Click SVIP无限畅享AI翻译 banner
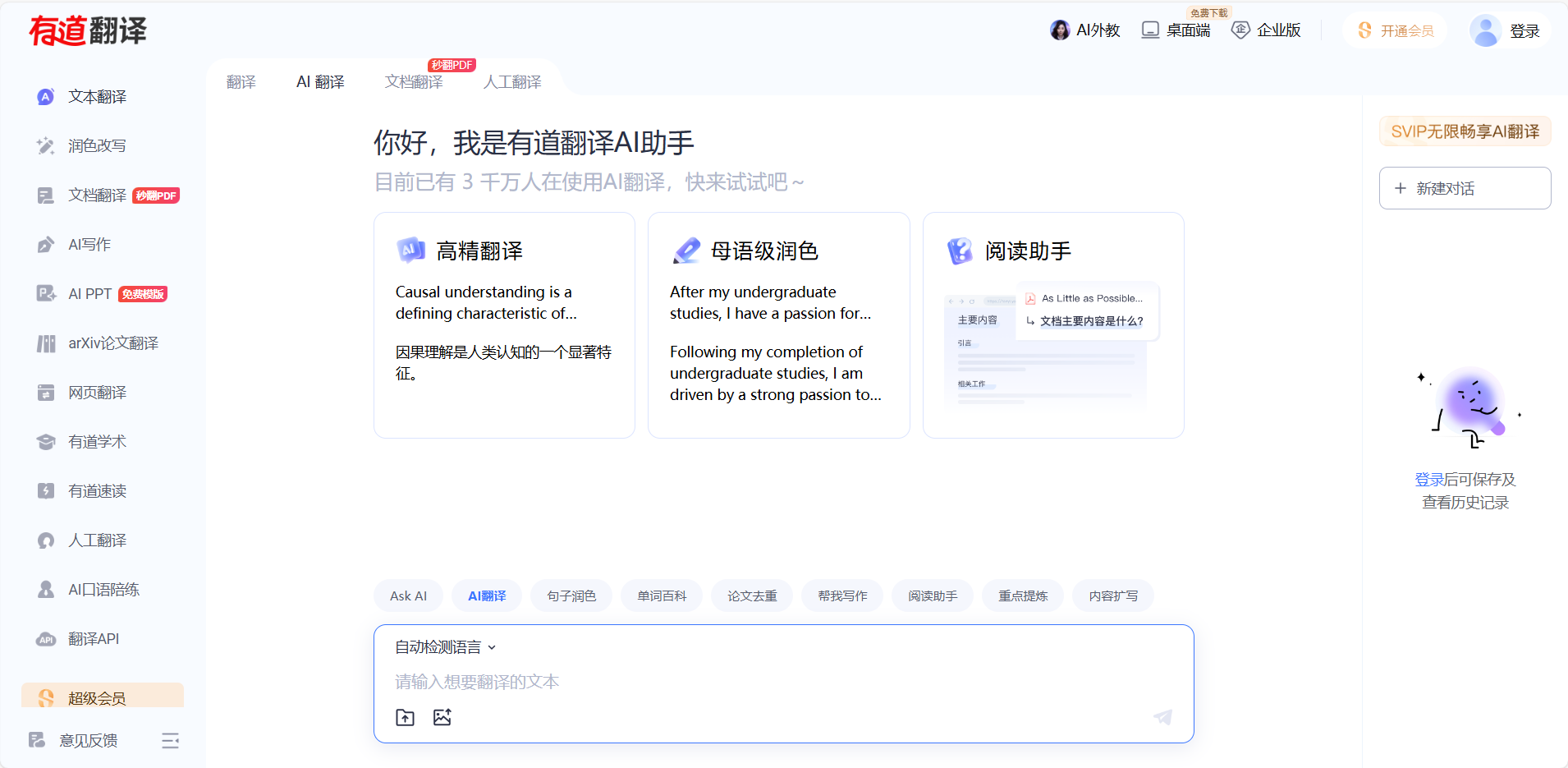Image resolution: width=1568 pixels, height=768 pixels. [x=1465, y=131]
